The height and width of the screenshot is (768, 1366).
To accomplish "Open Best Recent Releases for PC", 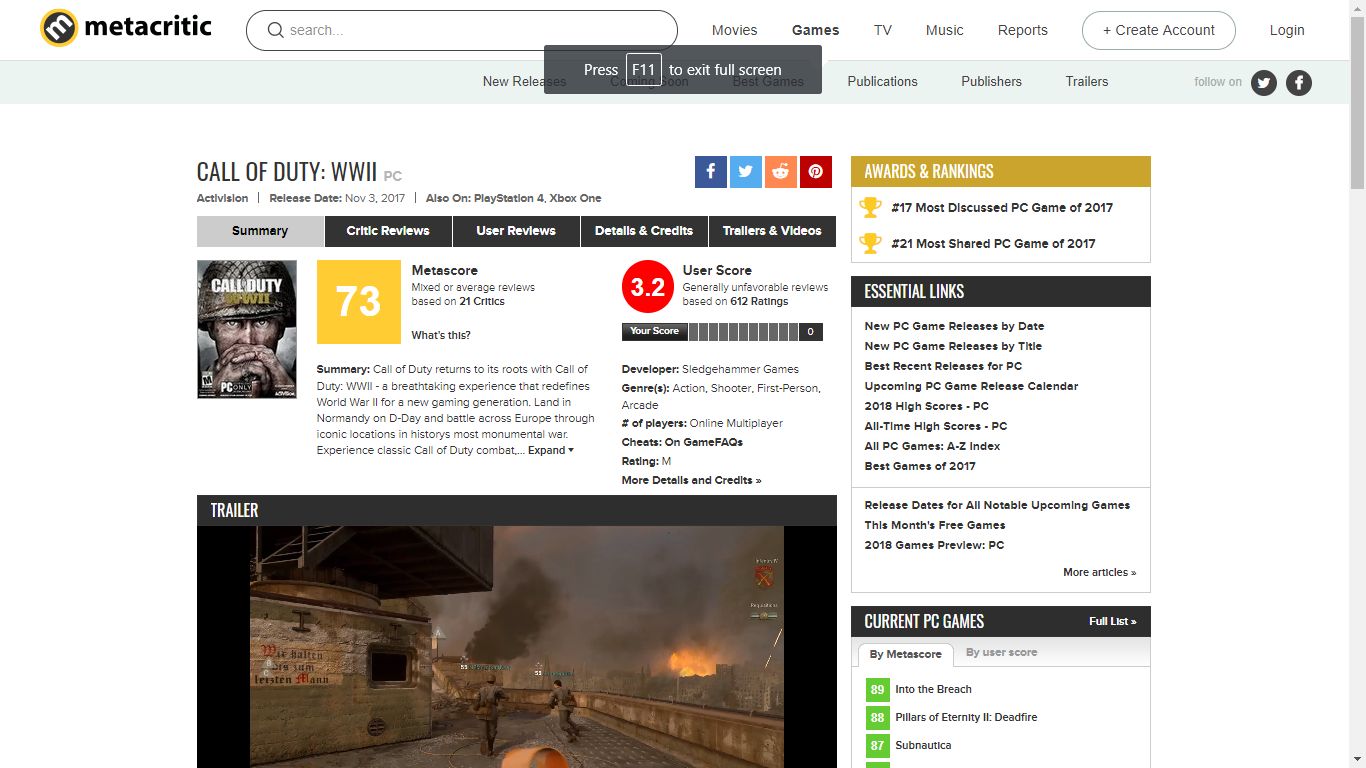I will click(x=943, y=366).
